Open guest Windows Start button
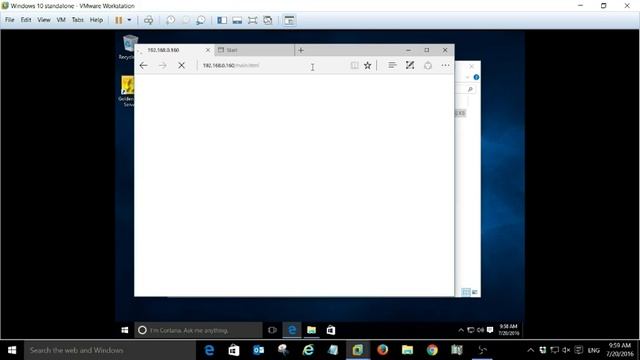 pyautogui.click(x=125, y=330)
